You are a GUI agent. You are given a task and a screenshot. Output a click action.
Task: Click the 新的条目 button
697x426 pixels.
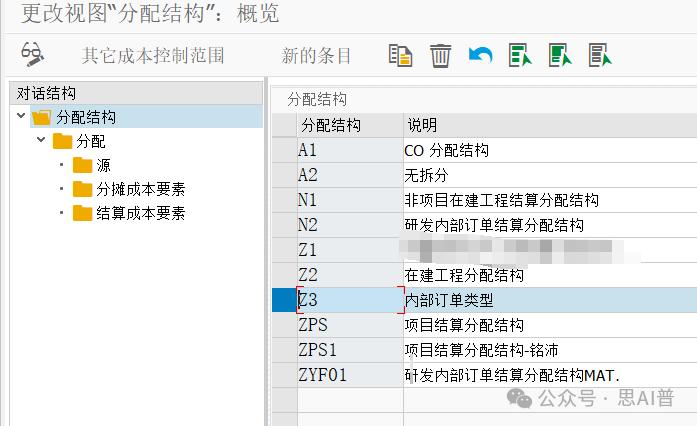pyautogui.click(x=317, y=55)
